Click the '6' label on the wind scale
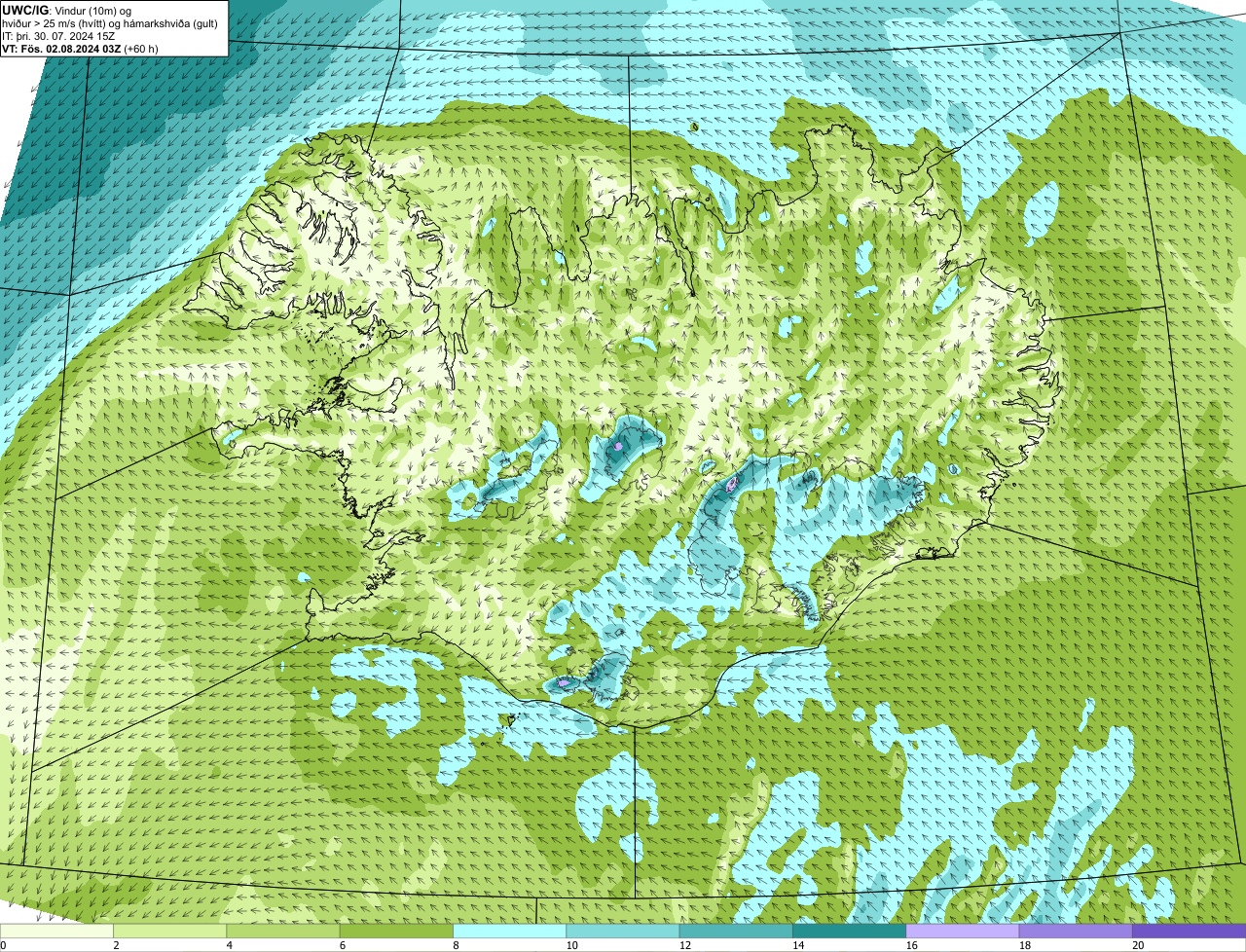Image resolution: width=1246 pixels, height=952 pixels. pyautogui.click(x=343, y=945)
